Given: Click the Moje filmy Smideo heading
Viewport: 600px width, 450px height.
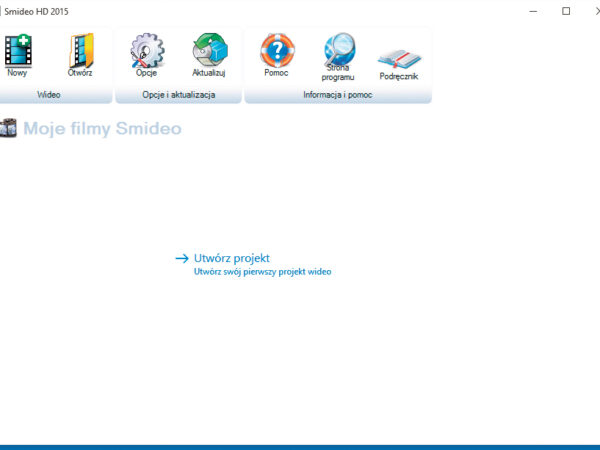Looking at the screenshot, I should pos(102,128).
